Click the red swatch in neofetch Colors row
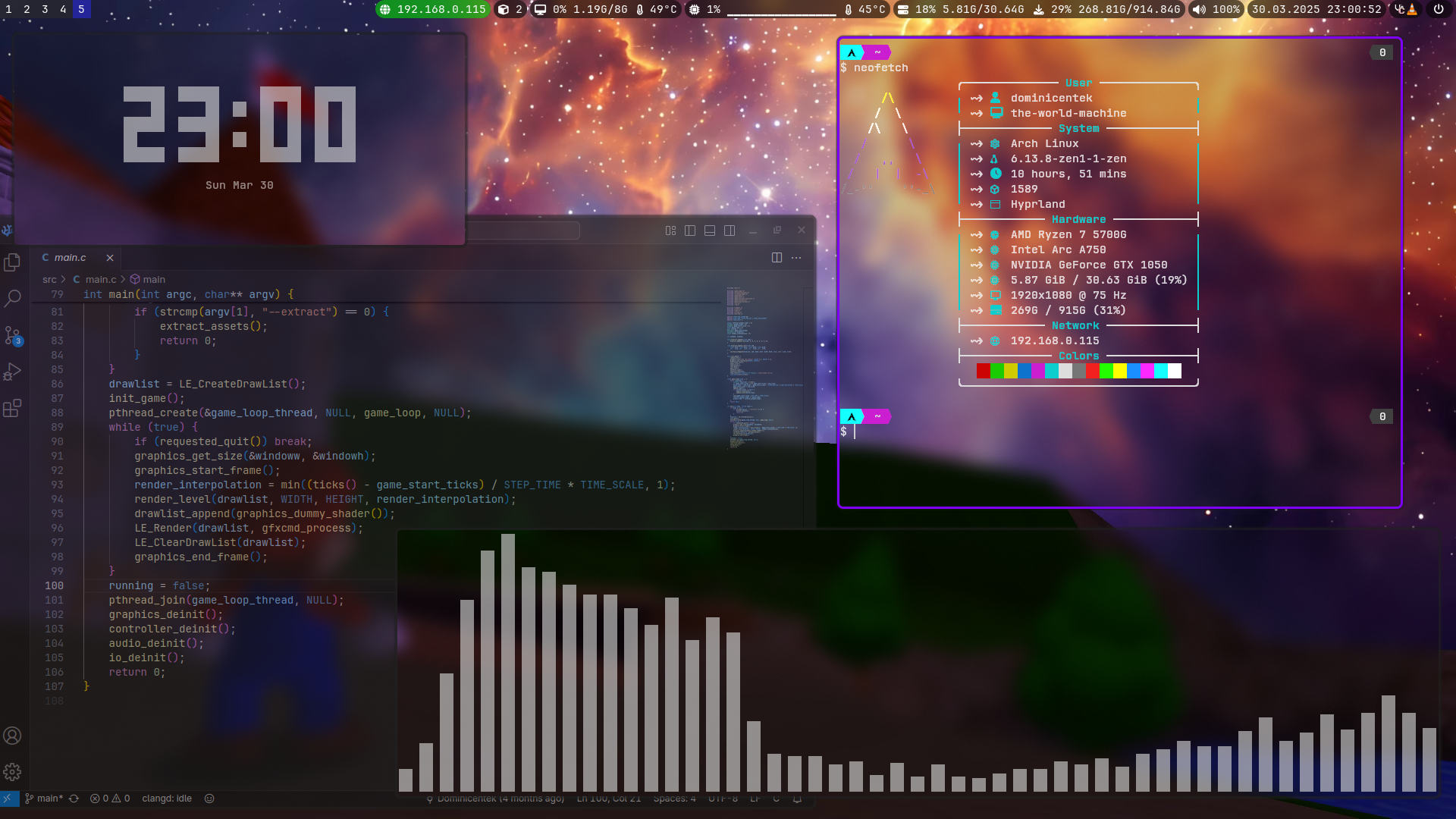Viewport: 1456px width, 819px height. pos(983,372)
